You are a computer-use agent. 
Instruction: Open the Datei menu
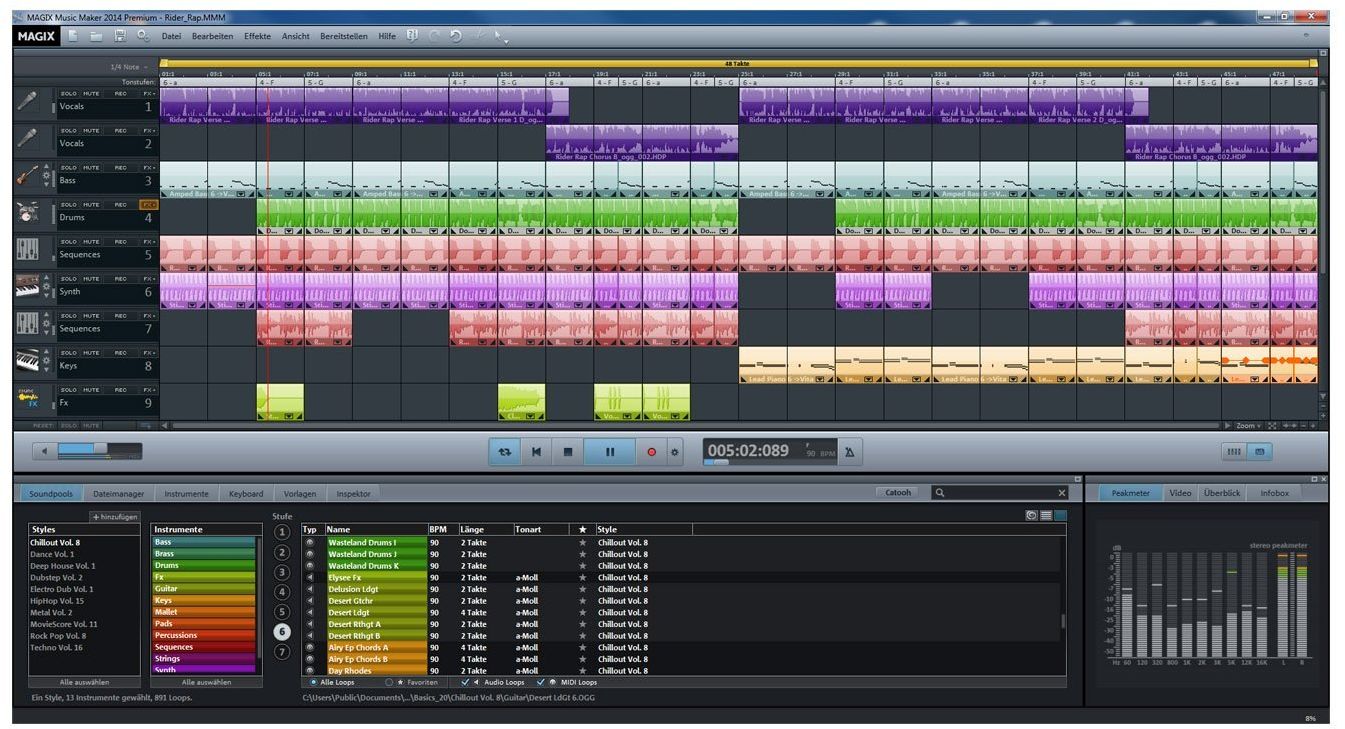172,36
